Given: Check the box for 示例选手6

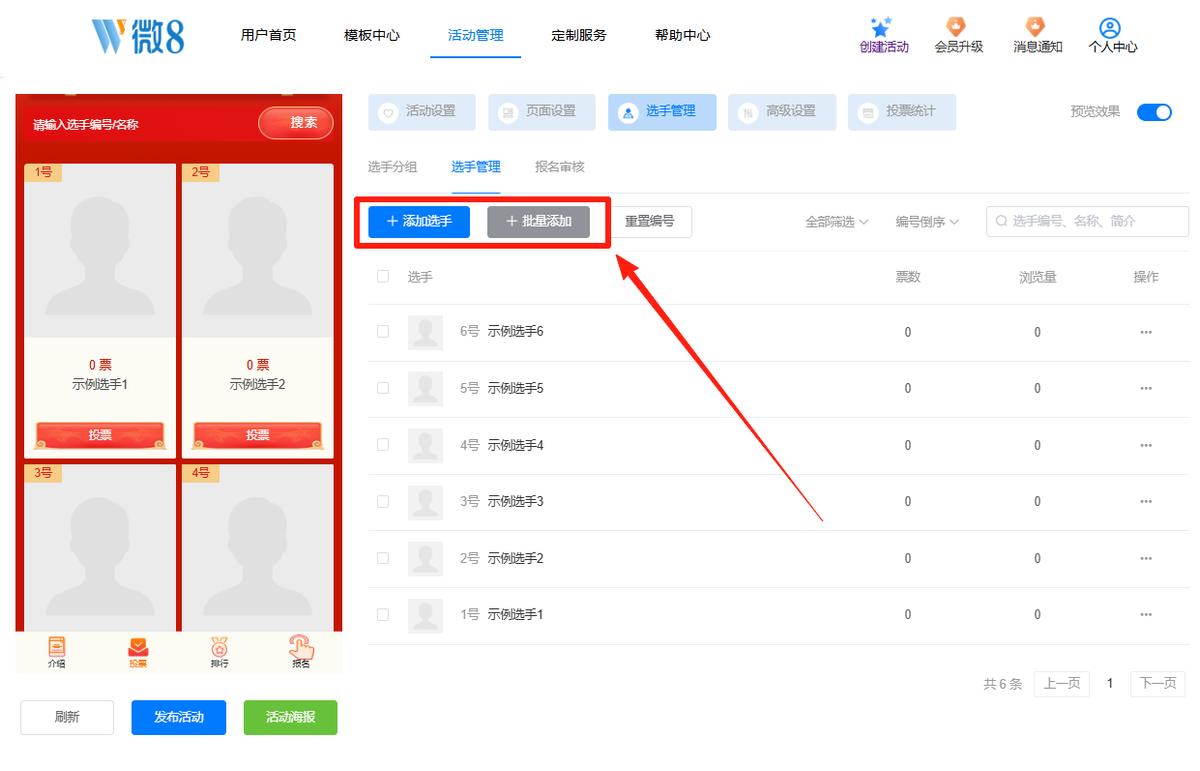Looking at the screenshot, I should pos(383,332).
